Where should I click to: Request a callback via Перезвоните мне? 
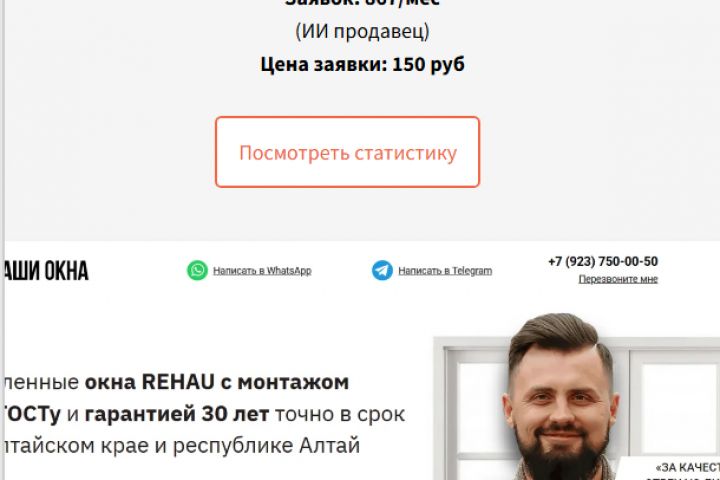(618, 279)
